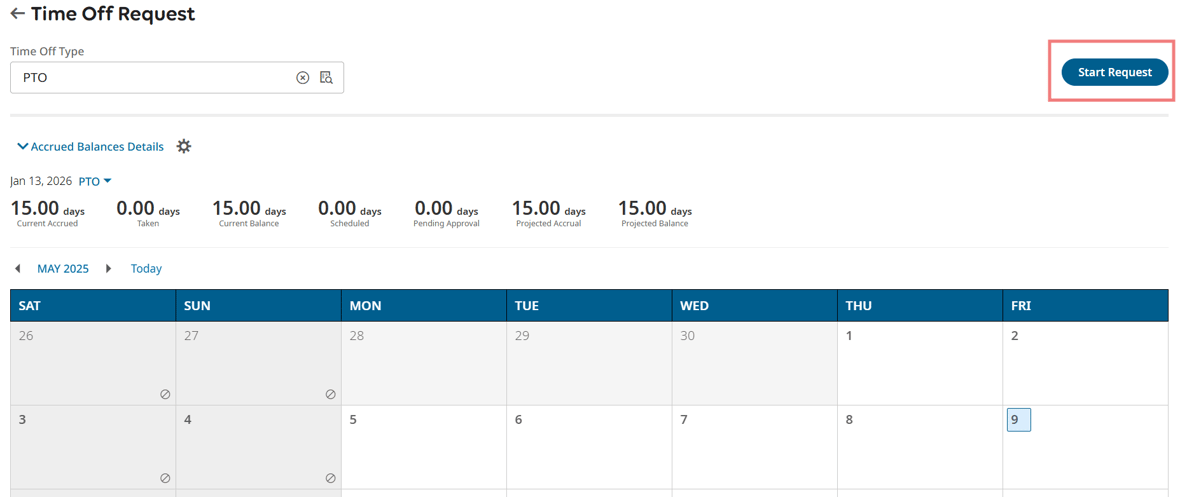Open accrued balances settings gear
1180x497 pixels.
(x=184, y=146)
